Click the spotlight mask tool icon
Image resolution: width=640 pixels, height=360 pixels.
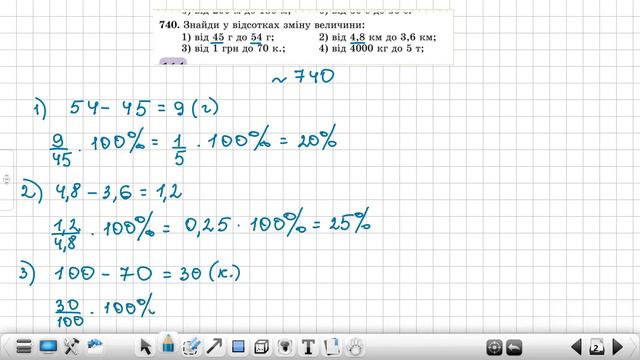pos(285,347)
